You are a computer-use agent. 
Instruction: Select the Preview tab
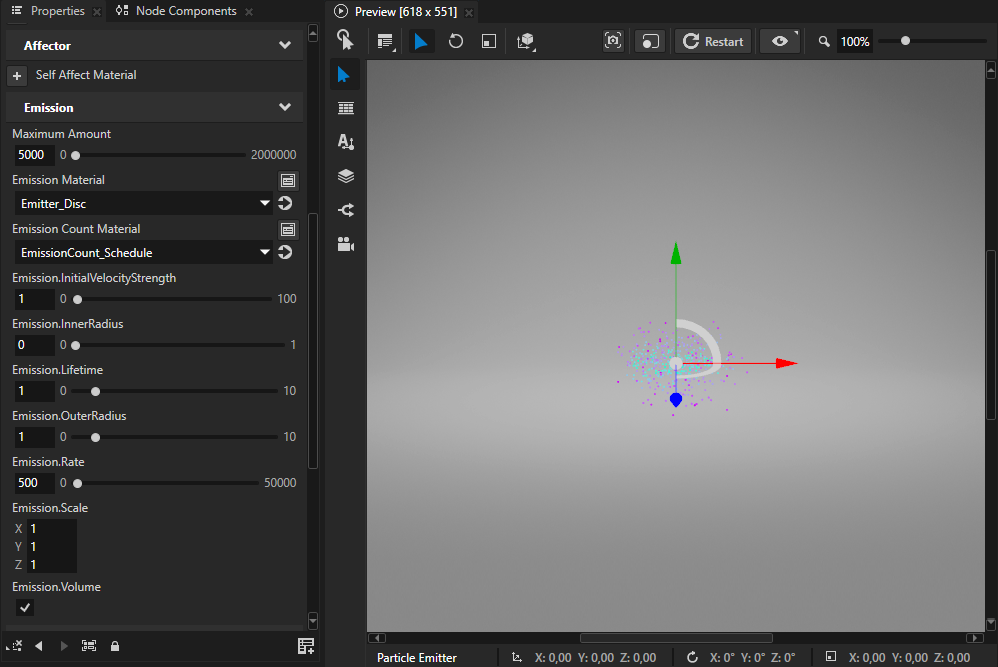click(x=405, y=11)
